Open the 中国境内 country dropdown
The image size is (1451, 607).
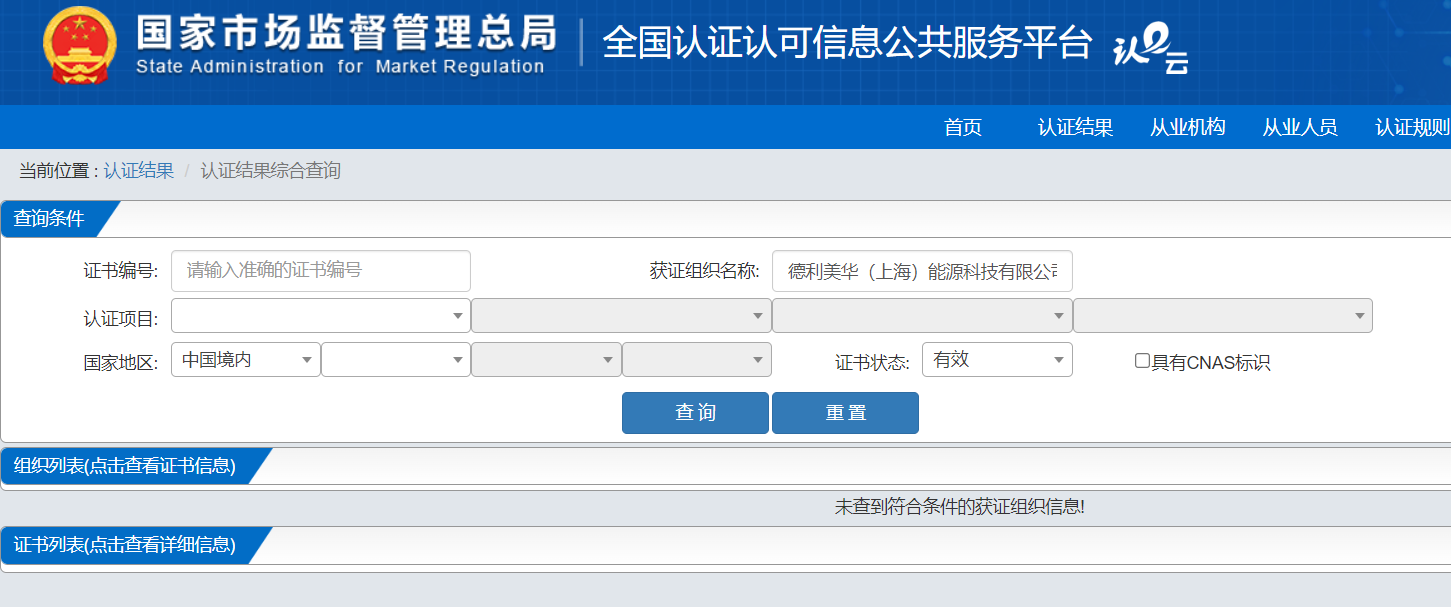pyautogui.click(x=246, y=360)
